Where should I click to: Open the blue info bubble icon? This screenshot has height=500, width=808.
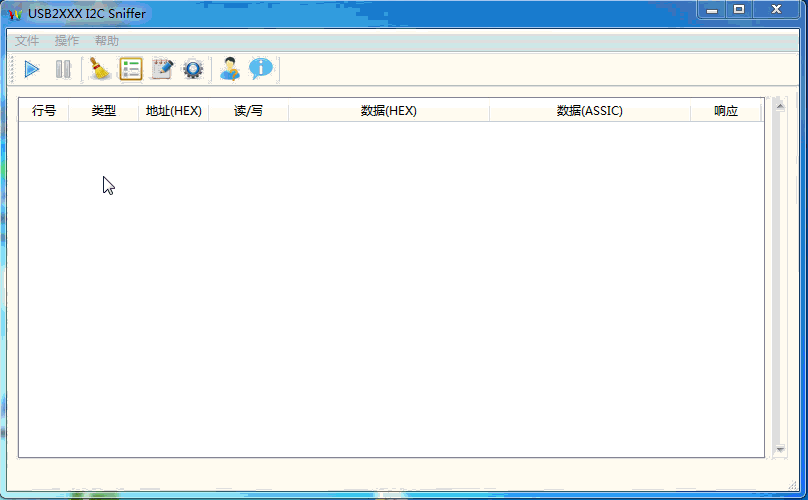click(261, 69)
